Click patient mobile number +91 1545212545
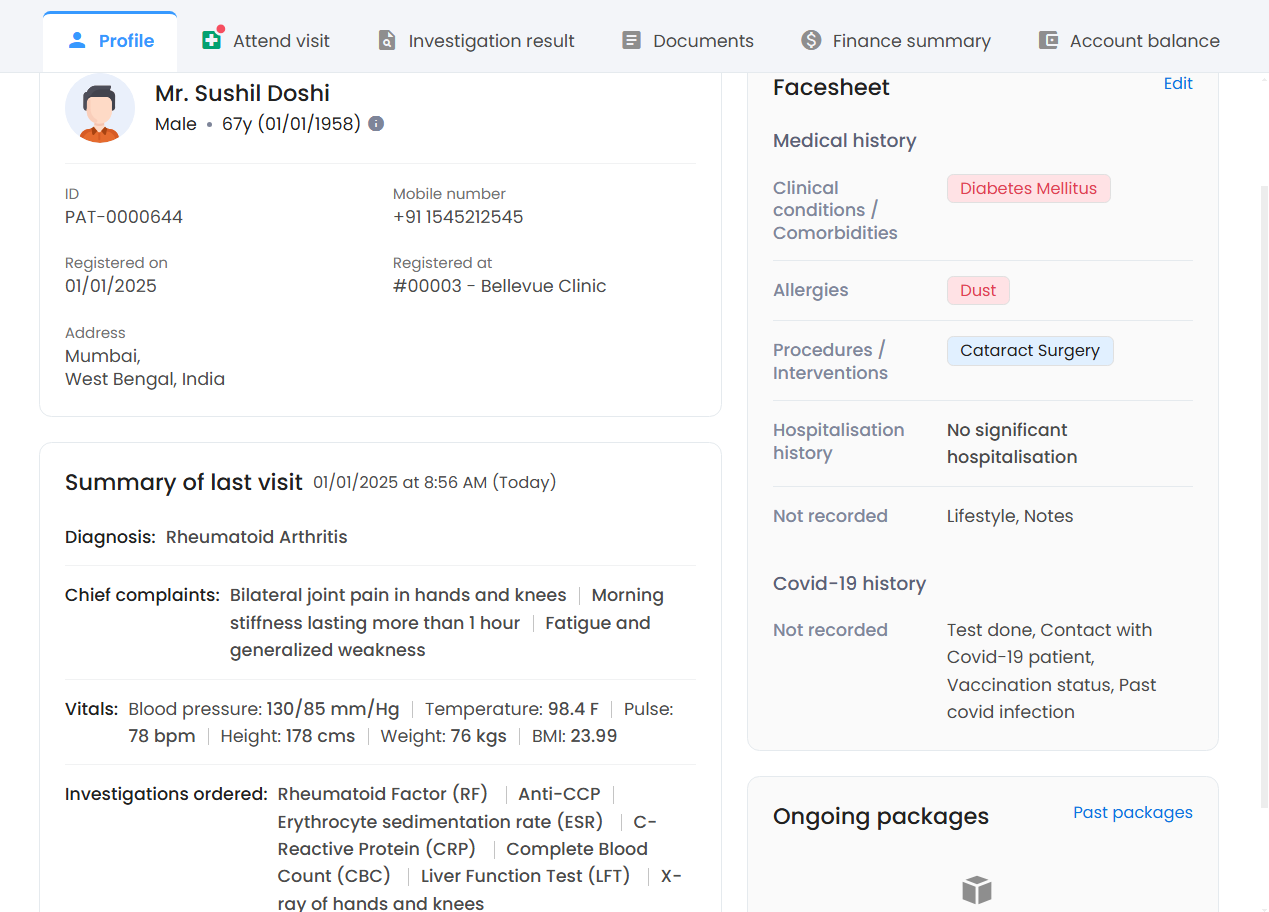The image size is (1269, 912). point(458,217)
